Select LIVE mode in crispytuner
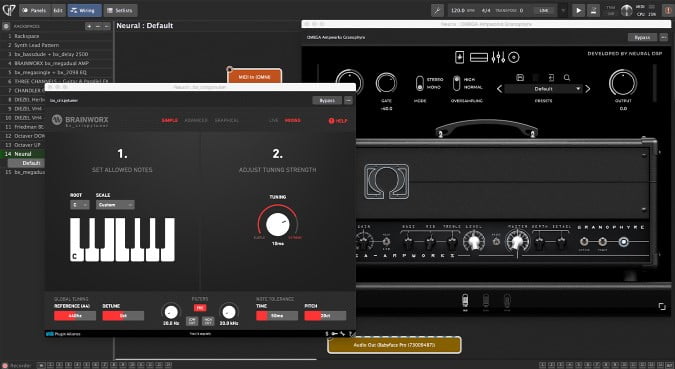Viewport: 675px width, 369px height. 273,121
